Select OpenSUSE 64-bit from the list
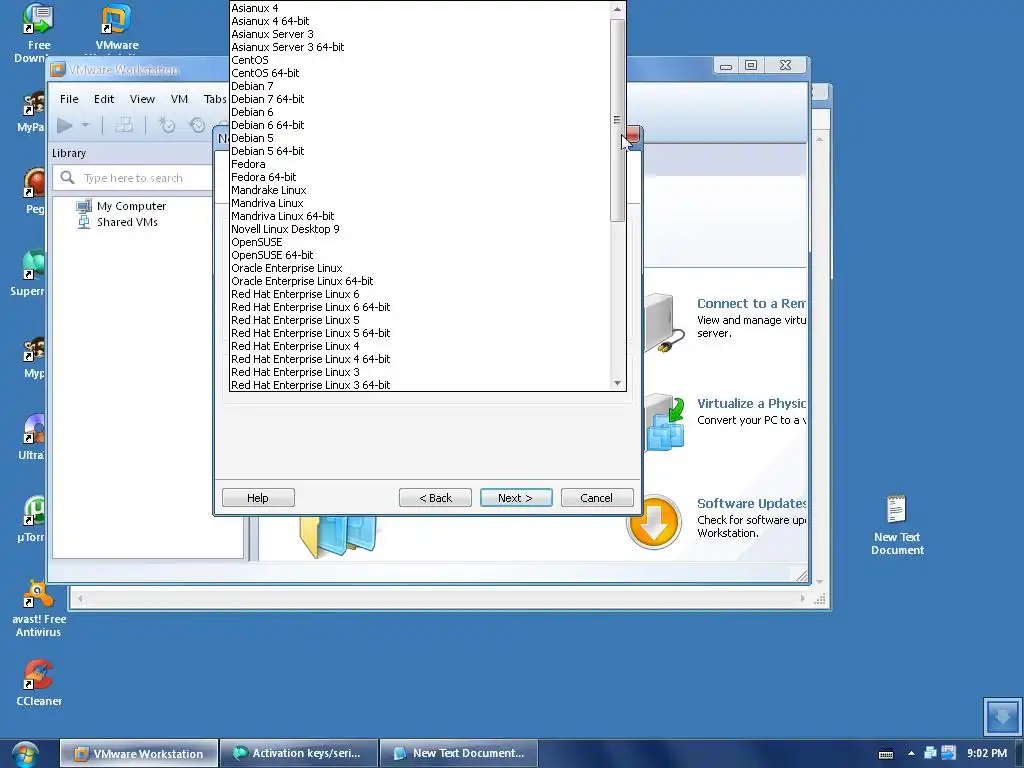This screenshot has width=1024, height=768. pos(420,255)
